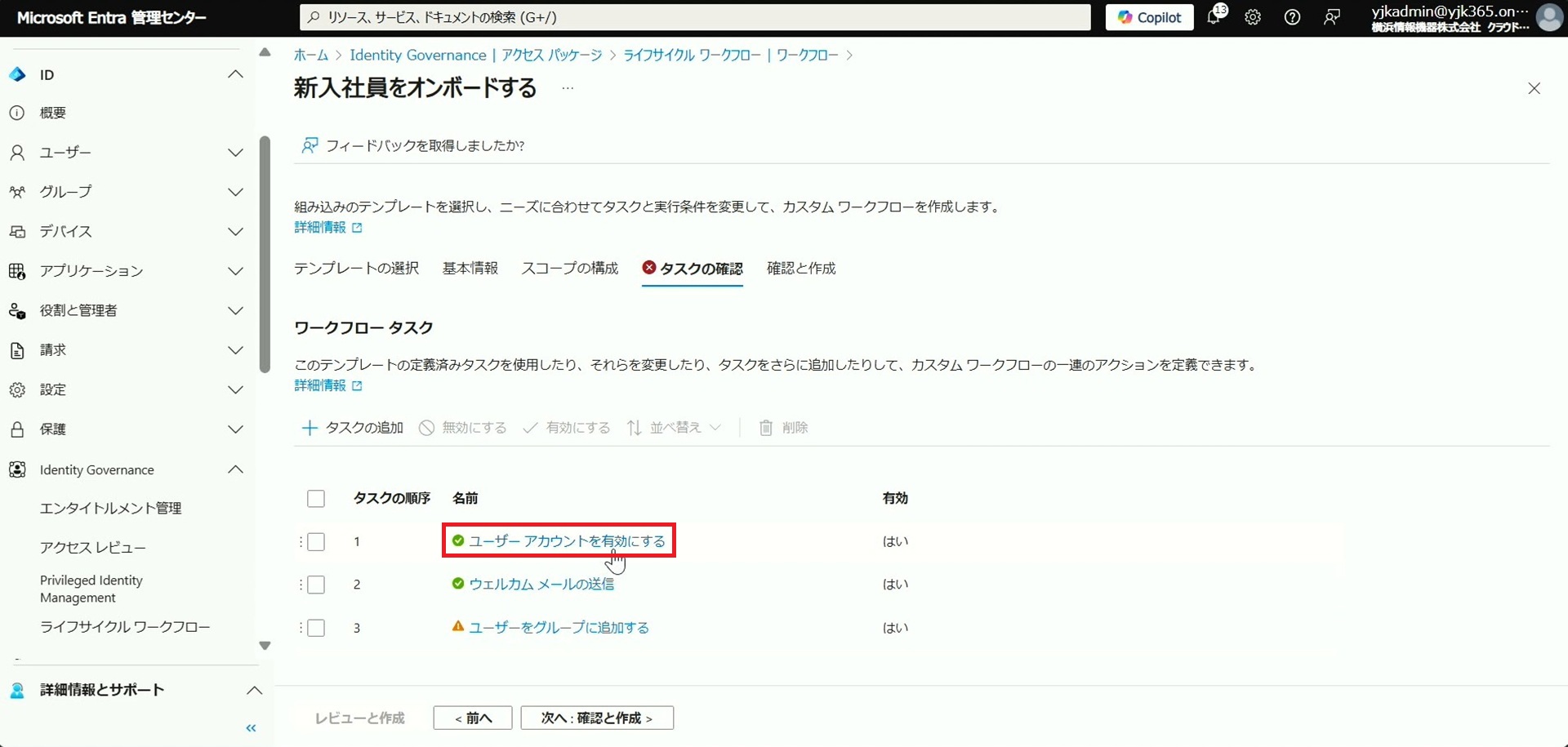Click the 設定 gear icon in sidebar
This screenshot has height=747, width=1568.
[17, 390]
